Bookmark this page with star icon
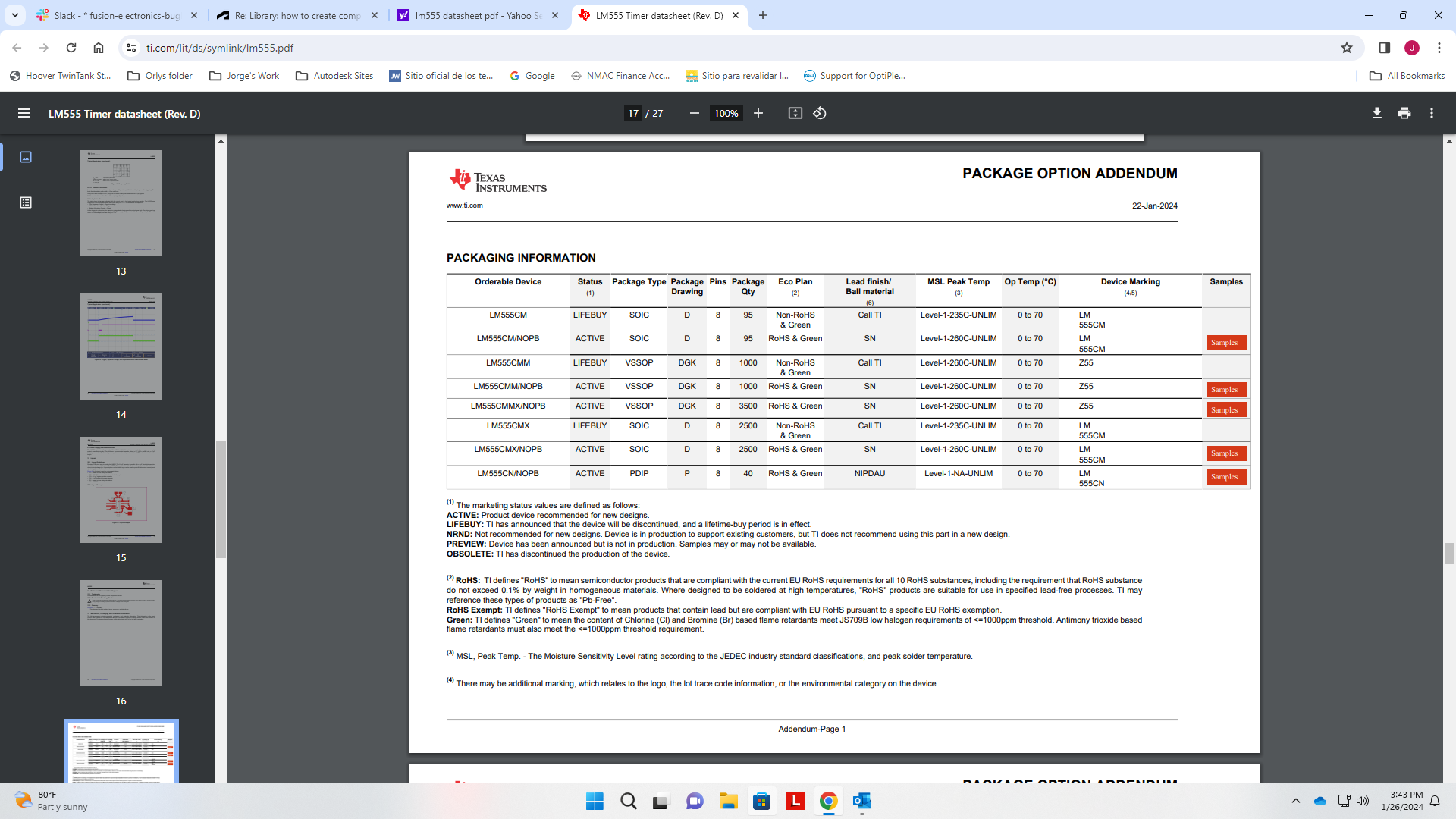Image resolution: width=1456 pixels, height=819 pixels. (x=1346, y=48)
